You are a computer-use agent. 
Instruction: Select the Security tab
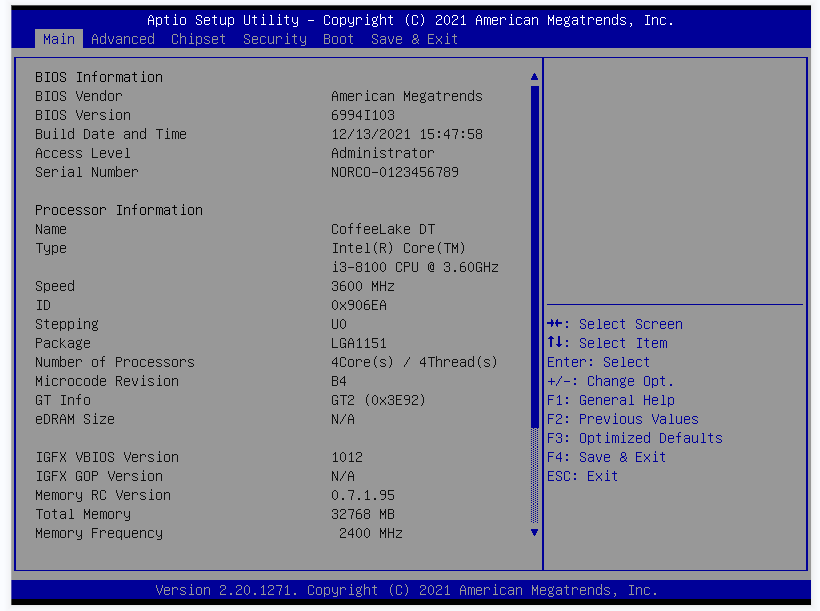[274, 39]
